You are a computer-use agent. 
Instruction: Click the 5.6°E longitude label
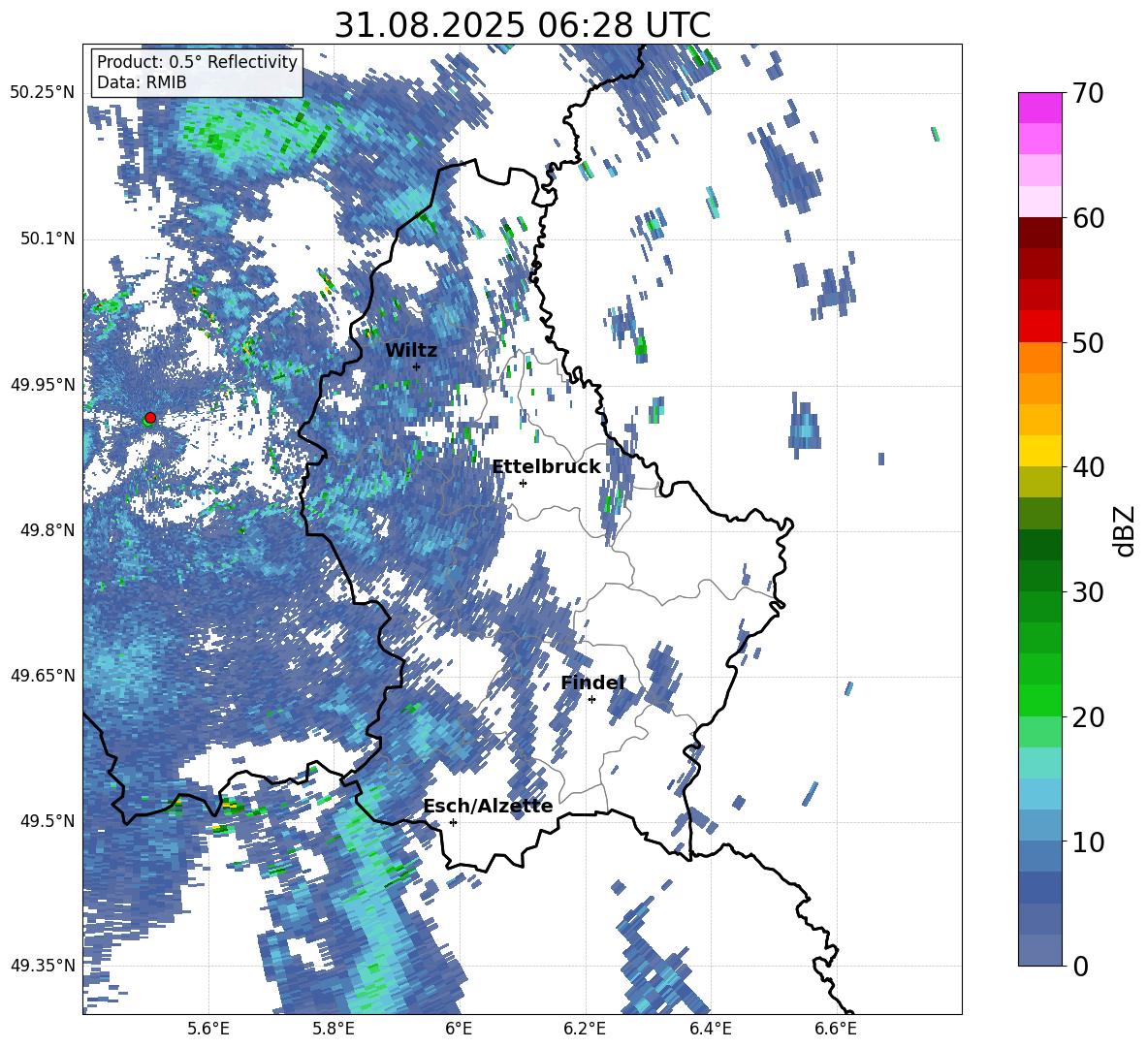[x=208, y=1029]
